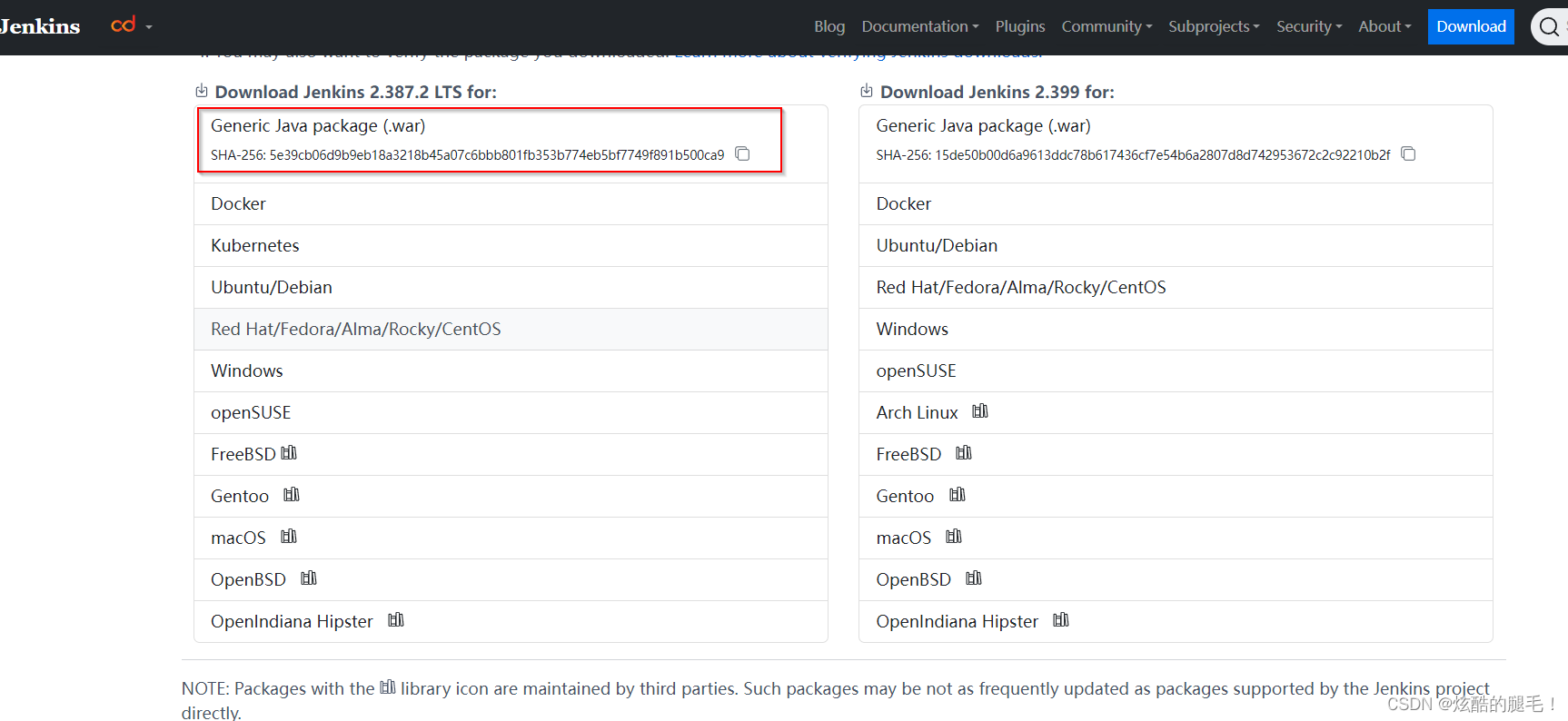Copy the LTS war SHA-256 hash
The width and height of the screenshot is (1568, 721).
pyautogui.click(x=742, y=153)
